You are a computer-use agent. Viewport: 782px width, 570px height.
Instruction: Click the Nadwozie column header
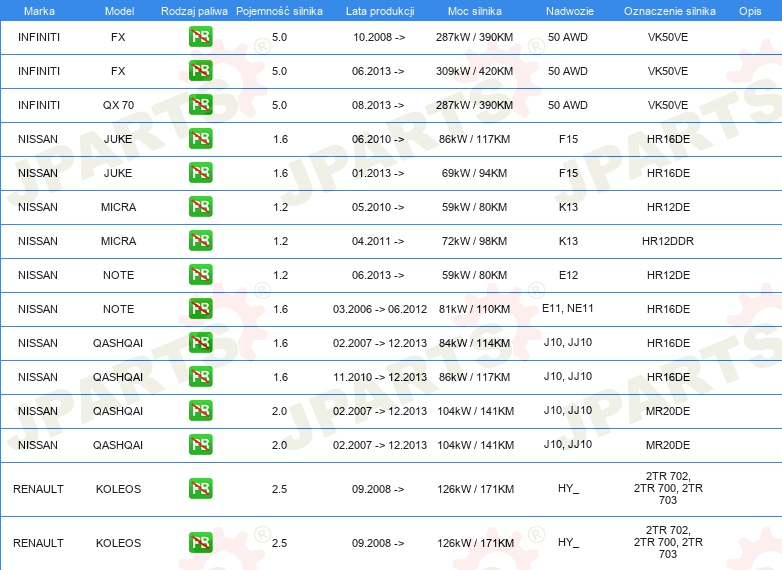(x=570, y=11)
